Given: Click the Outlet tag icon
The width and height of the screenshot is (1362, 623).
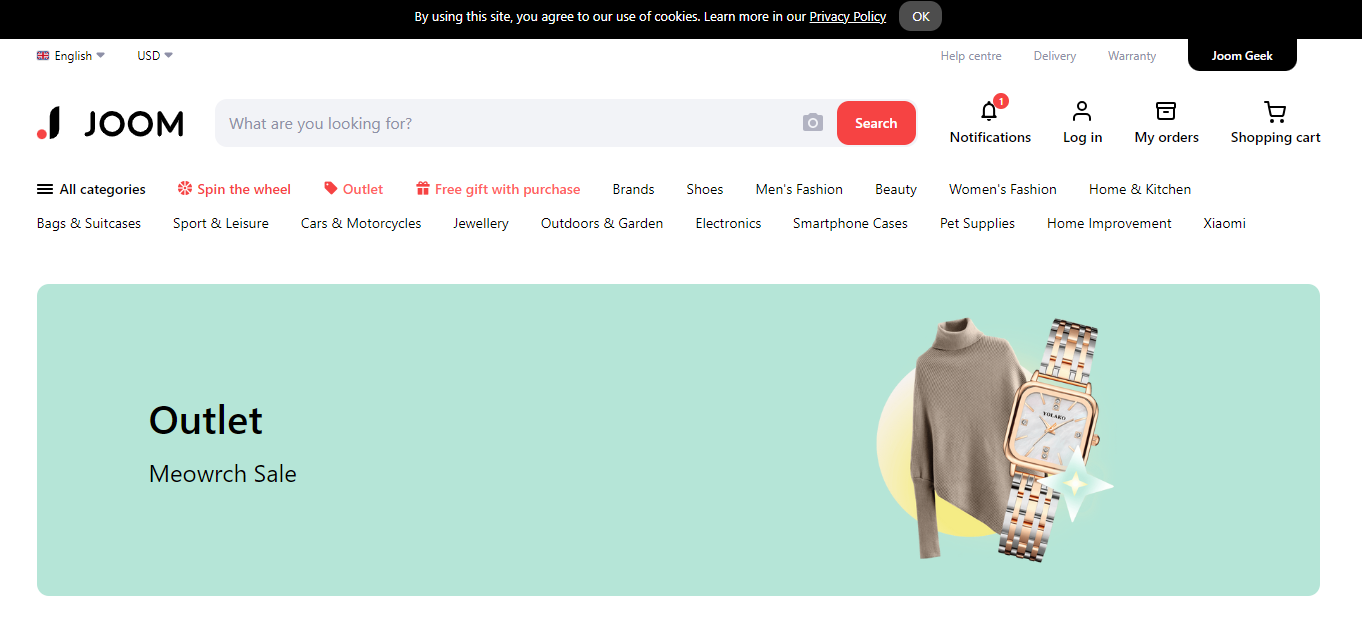Looking at the screenshot, I should (331, 188).
